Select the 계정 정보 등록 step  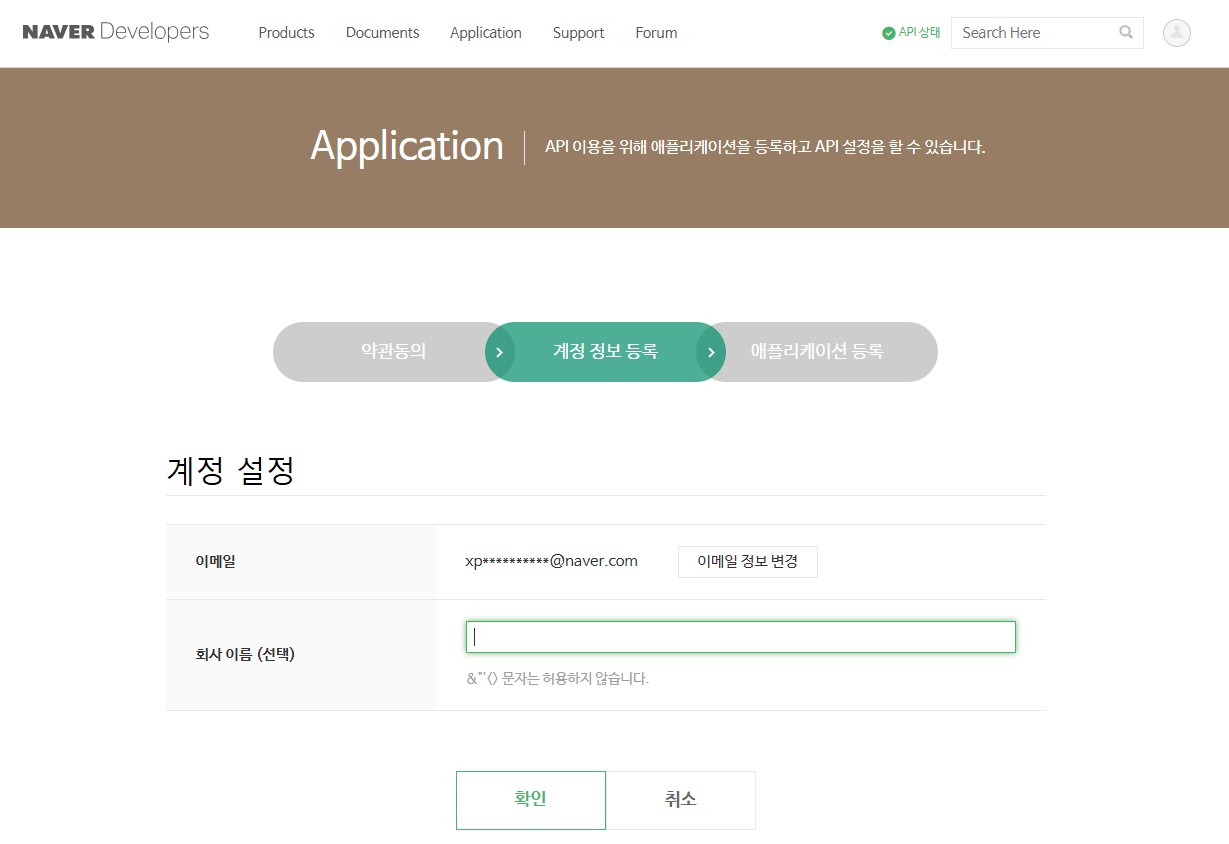point(605,352)
